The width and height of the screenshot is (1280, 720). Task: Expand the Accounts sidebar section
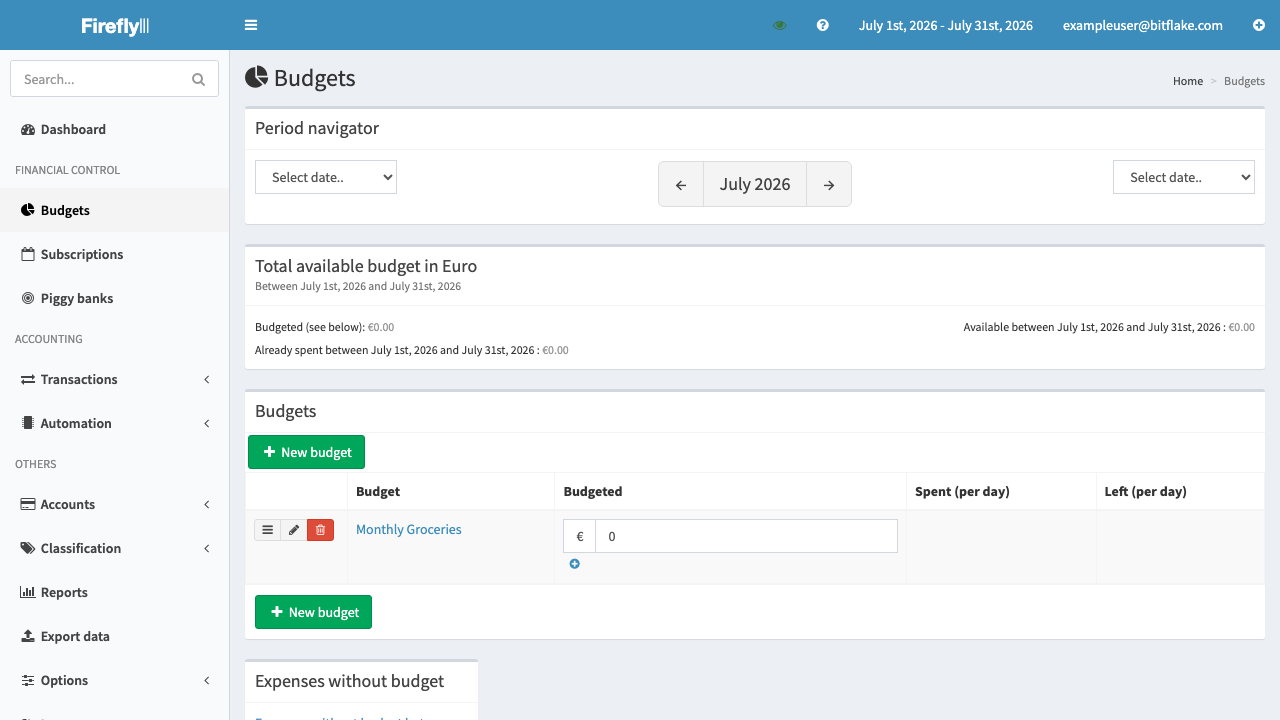tap(115, 504)
